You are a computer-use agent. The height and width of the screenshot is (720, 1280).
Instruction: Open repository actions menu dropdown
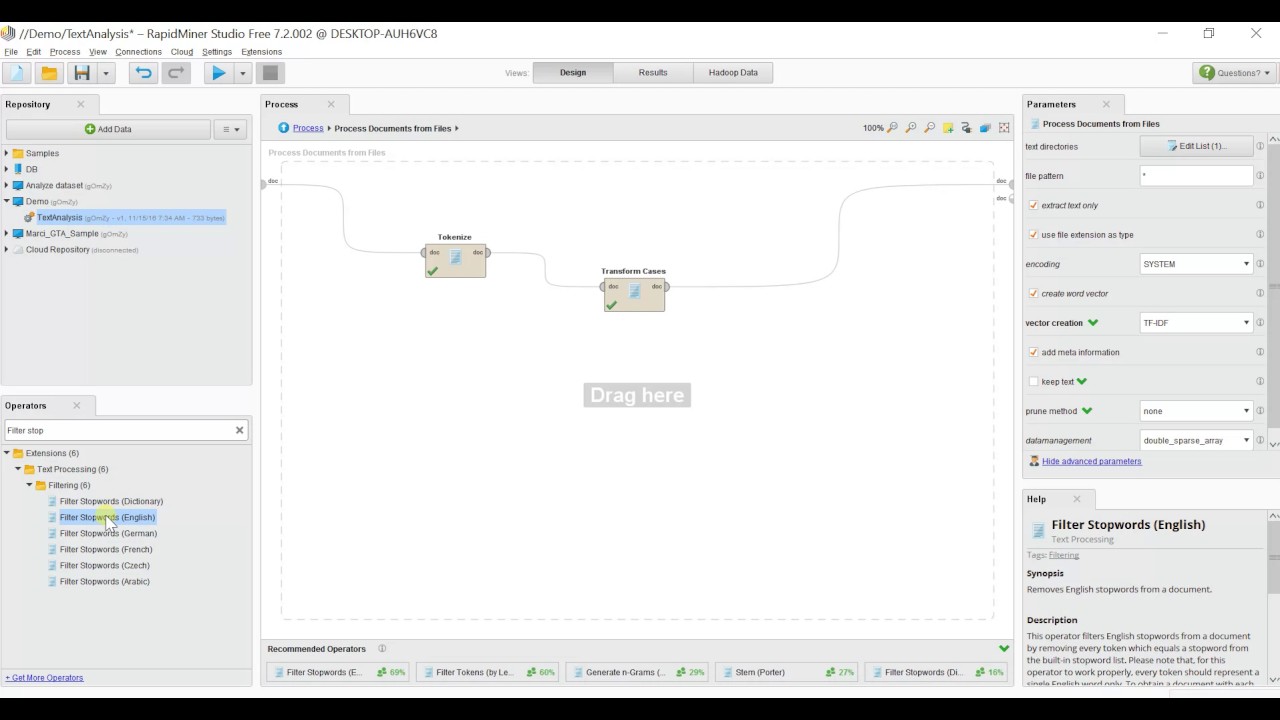click(x=230, y=129)
